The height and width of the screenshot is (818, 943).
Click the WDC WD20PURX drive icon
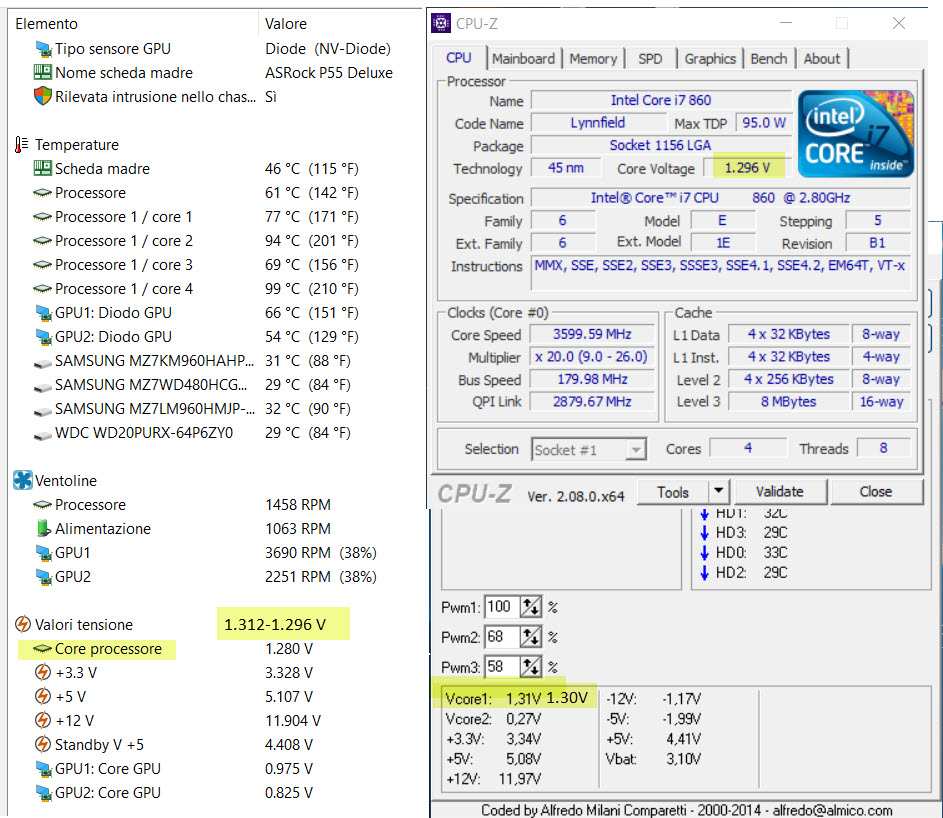pos(42,435)
